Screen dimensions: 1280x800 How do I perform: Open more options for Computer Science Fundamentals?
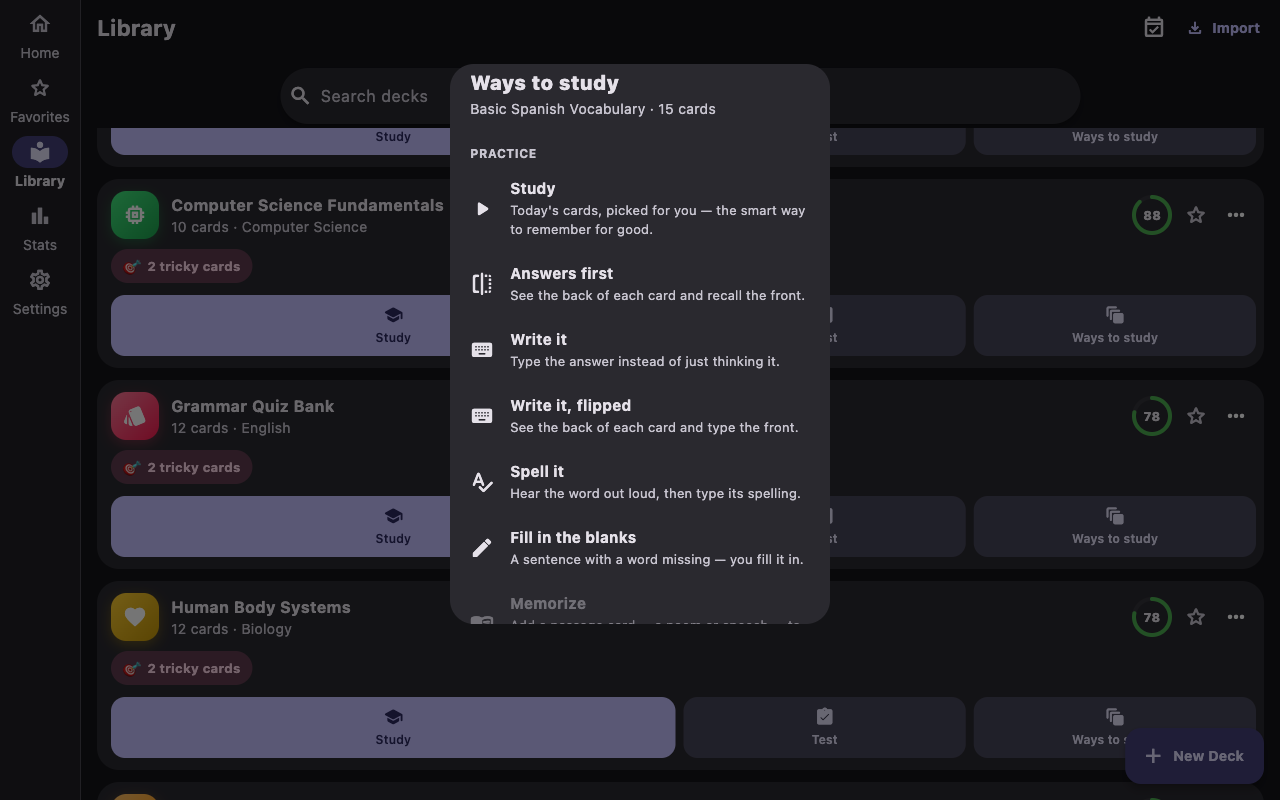(1236, 215)
